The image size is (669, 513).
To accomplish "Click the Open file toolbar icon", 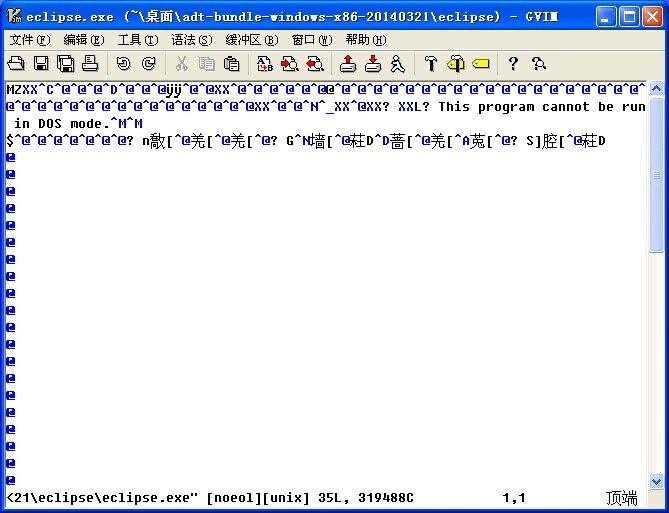I will 16,64.
